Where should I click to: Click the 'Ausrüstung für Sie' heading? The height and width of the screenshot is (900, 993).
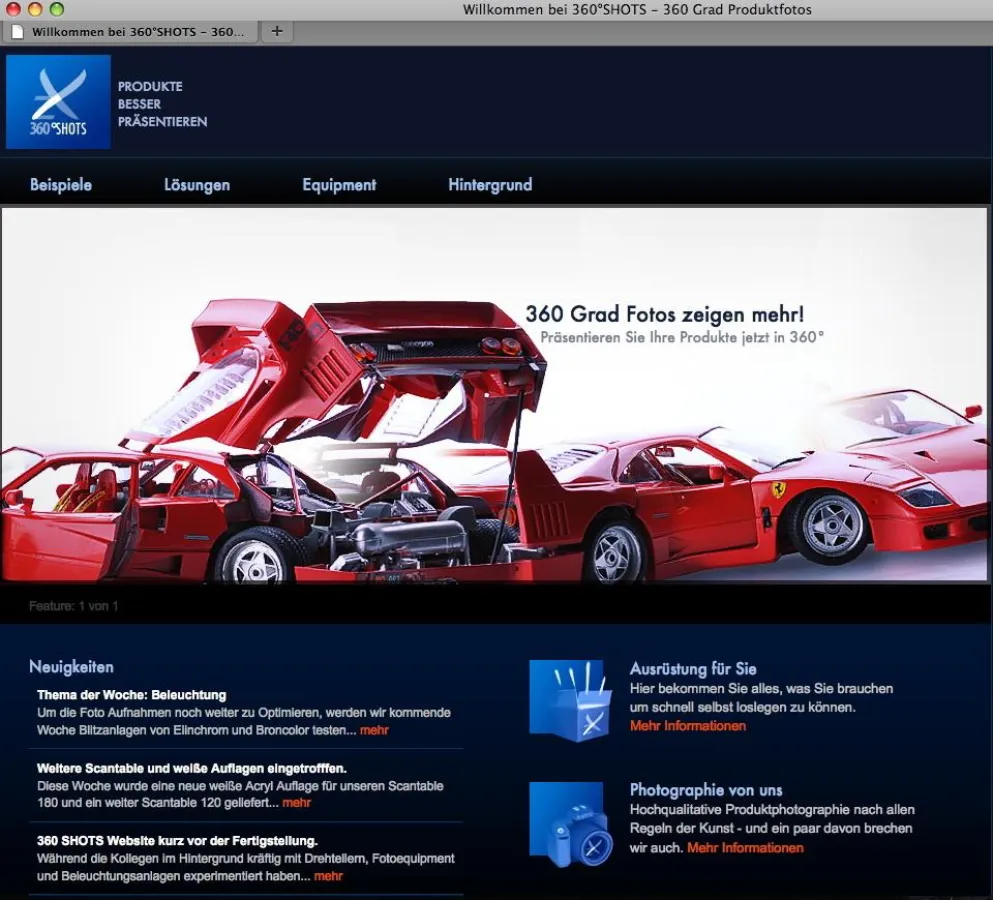point(693,669)
